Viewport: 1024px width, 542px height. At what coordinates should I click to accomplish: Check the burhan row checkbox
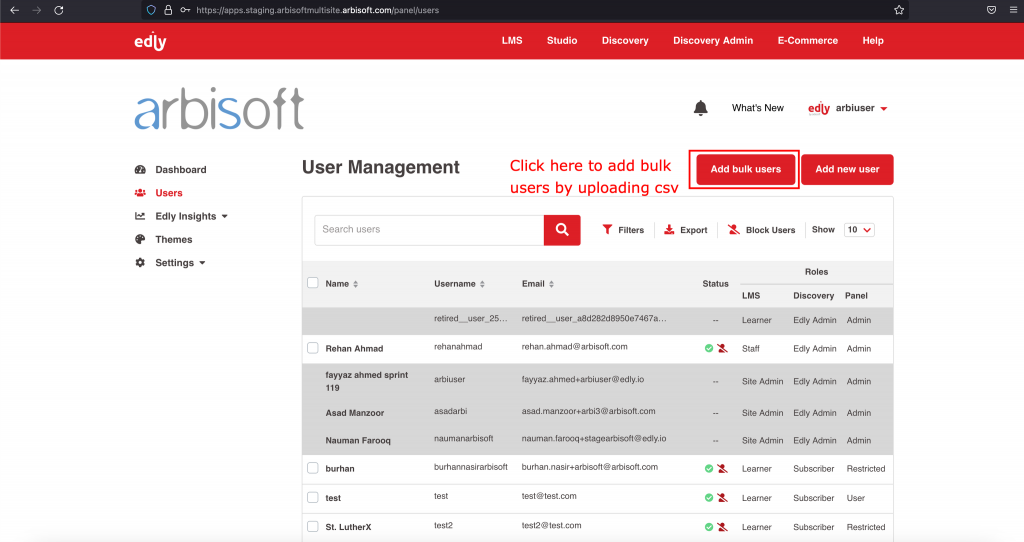click(x=313, y=468)
